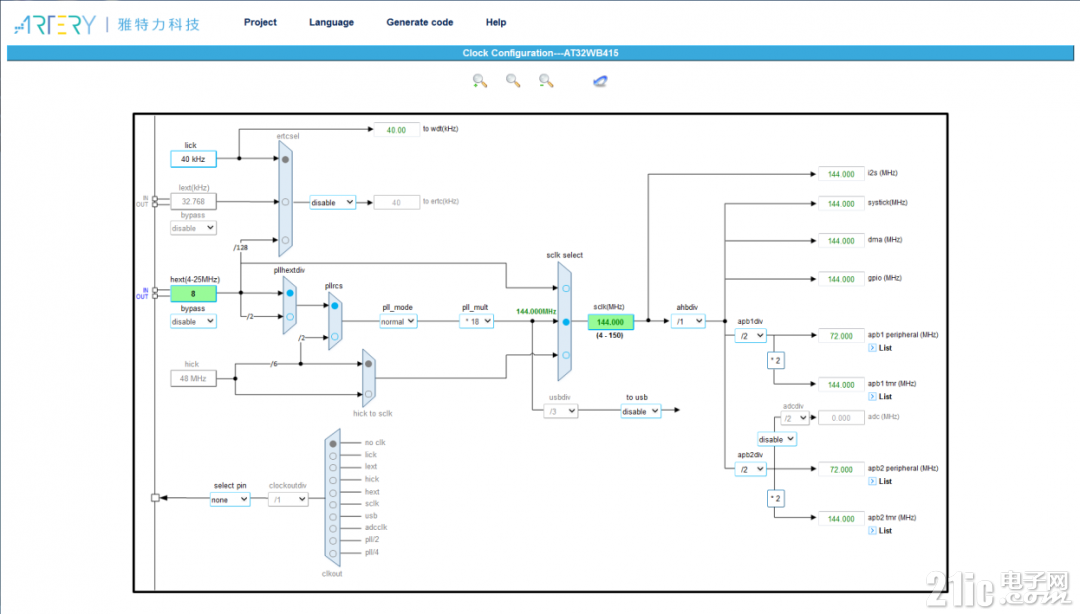
Task: Select hext /2 input on pllhextdiv mux
Action: point(290,317)
